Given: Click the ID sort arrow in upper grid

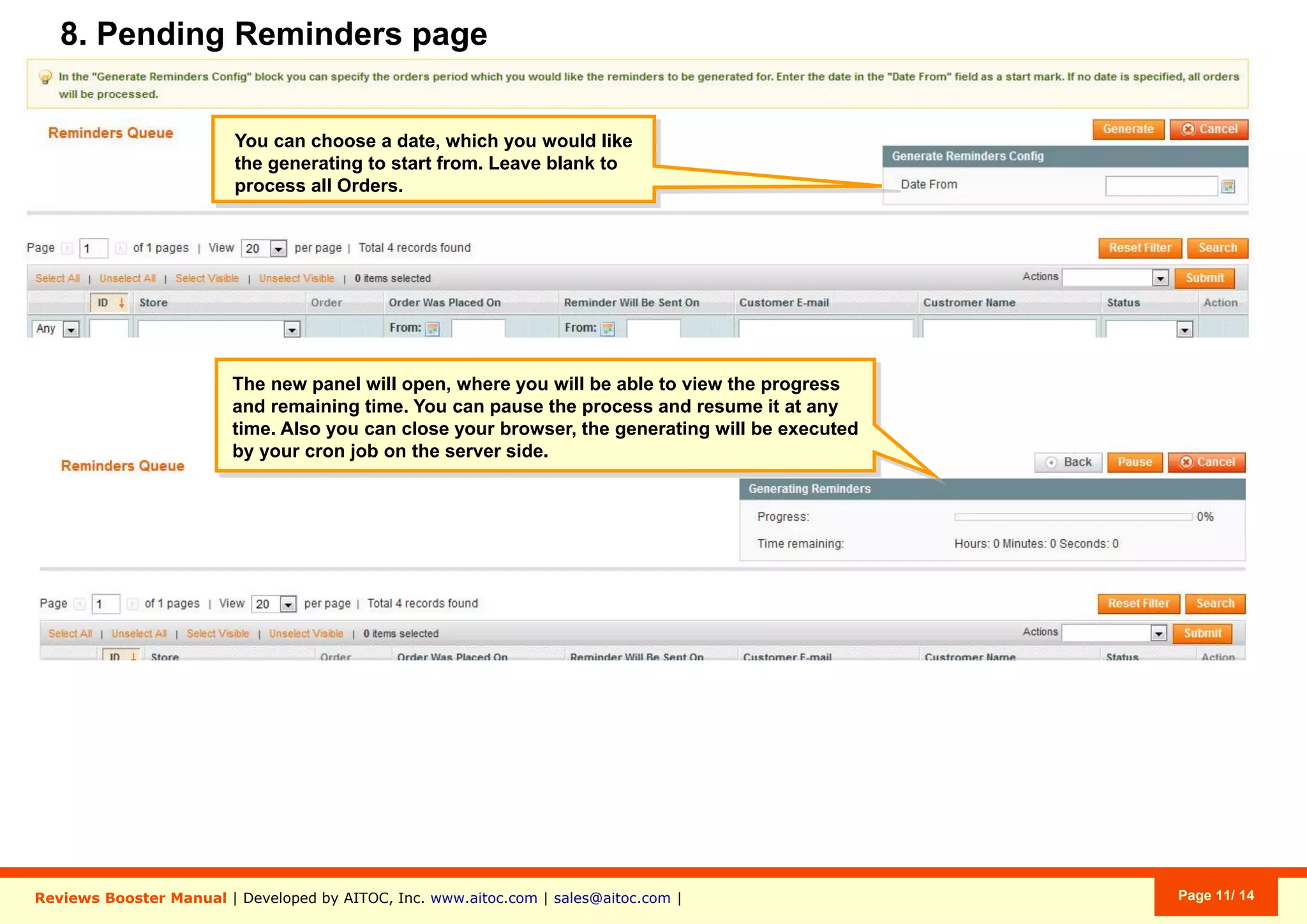Looking at the screenshot, I should (x=121, y=302).
